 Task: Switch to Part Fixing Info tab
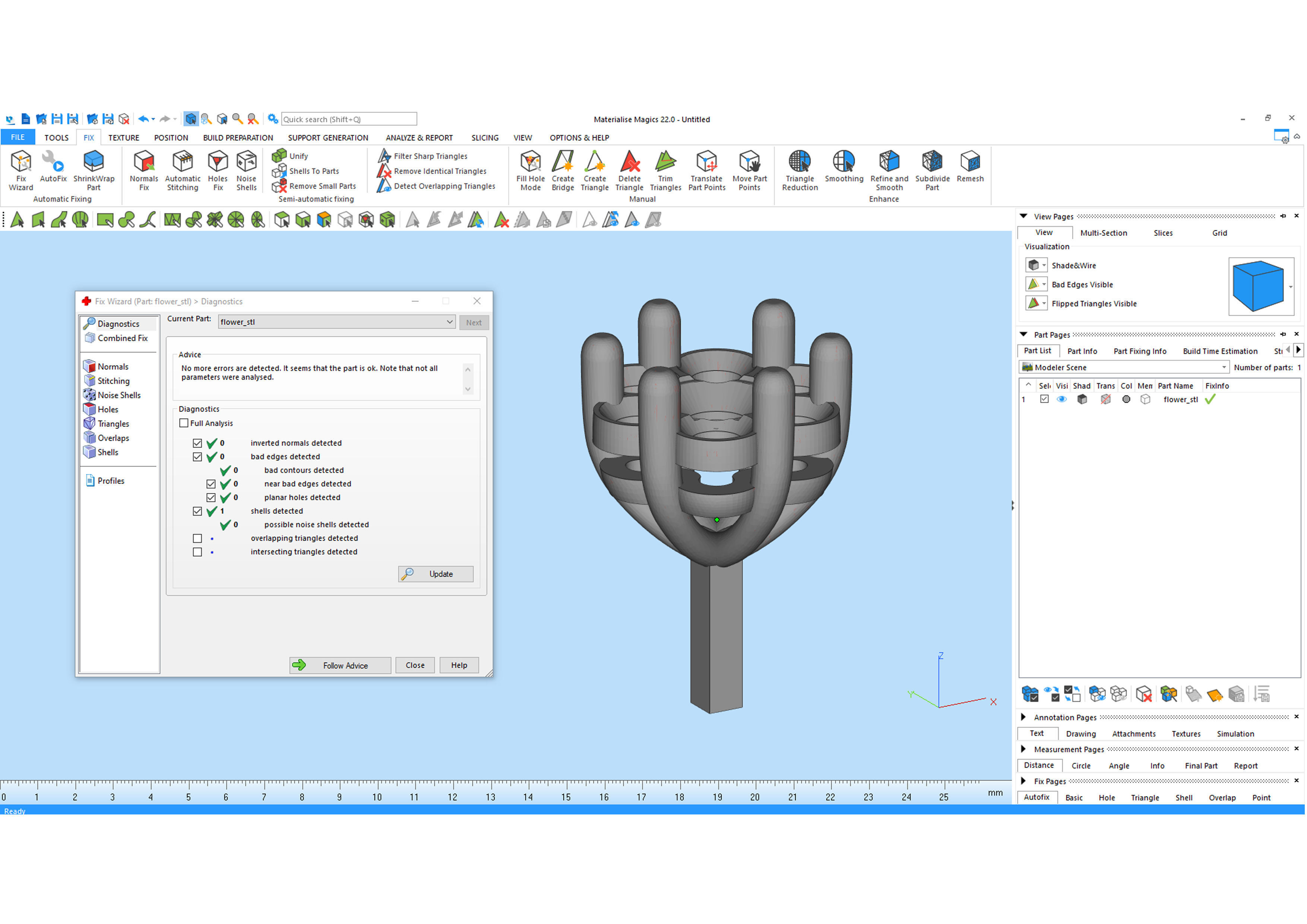click(1140, 351)
